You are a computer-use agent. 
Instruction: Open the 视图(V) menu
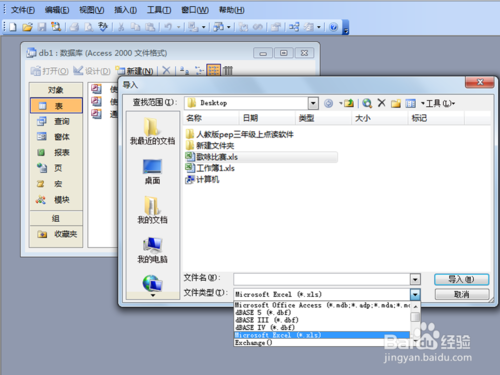[x=91, y=10]
